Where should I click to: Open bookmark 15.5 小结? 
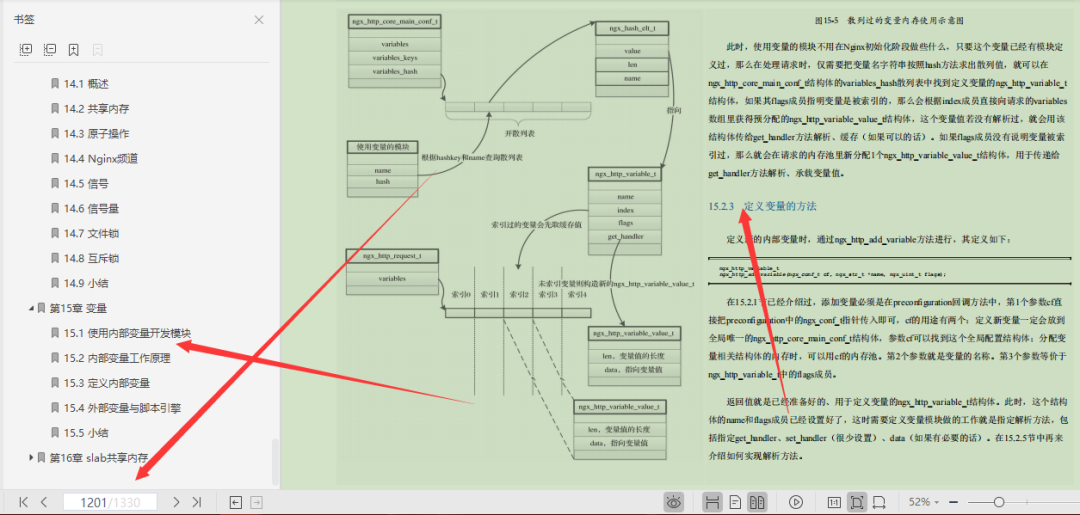86,432
